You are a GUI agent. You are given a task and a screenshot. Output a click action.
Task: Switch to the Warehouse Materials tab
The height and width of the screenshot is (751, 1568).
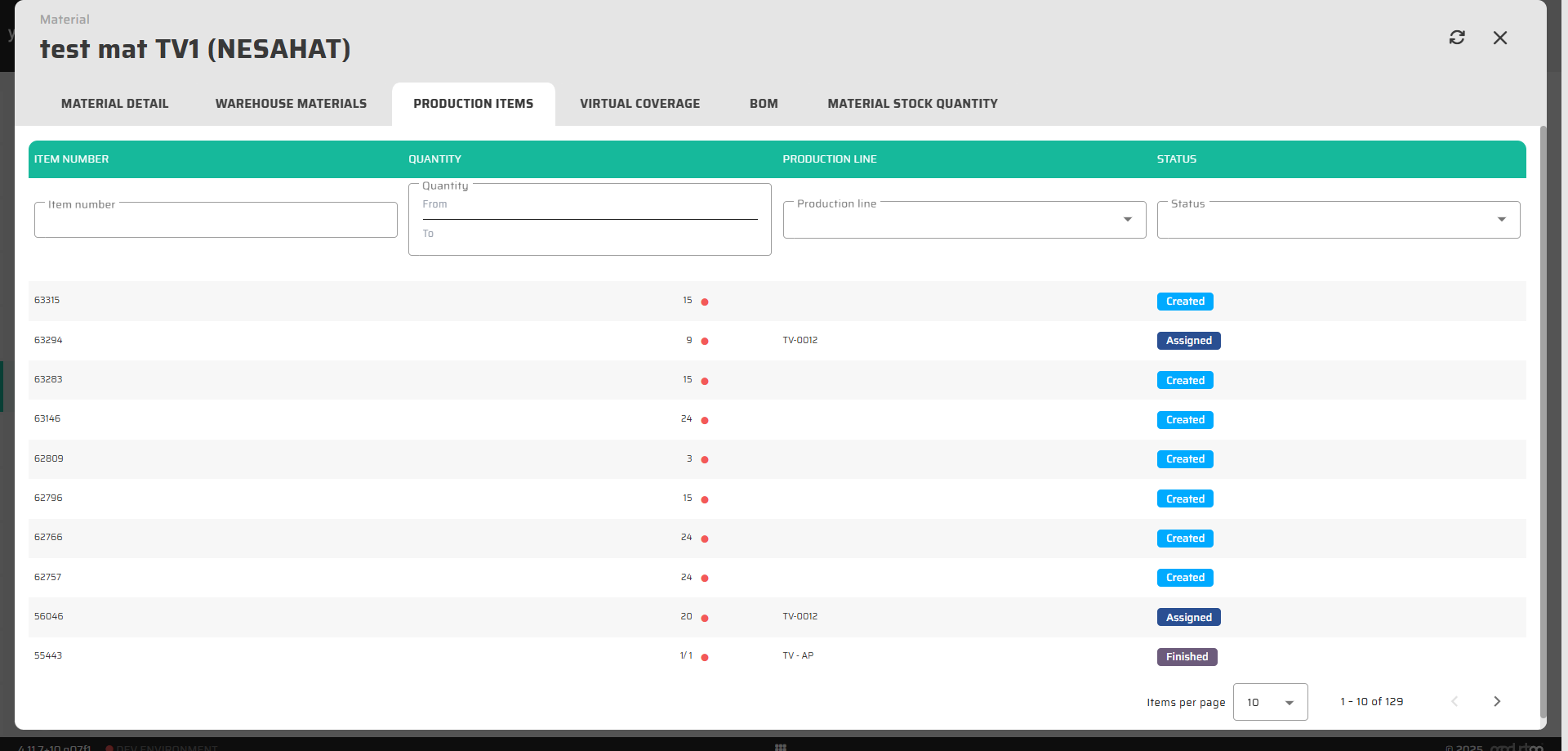[291, 104]
